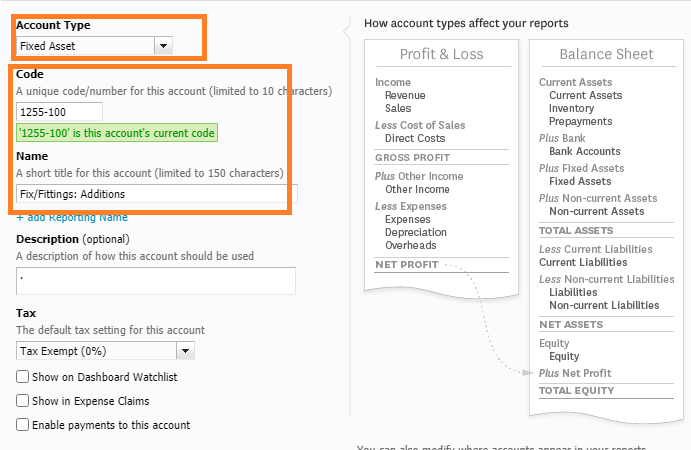Tick the Show in Expense Claims checkbox
Viewport: 691px width, 450px height.
pyautogui.click(x=22, y=401)
